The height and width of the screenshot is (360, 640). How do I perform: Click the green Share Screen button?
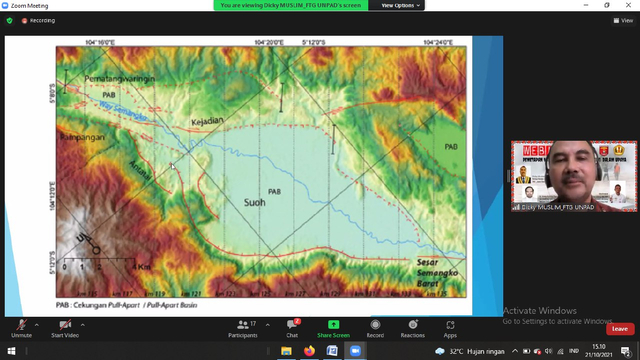333,329
